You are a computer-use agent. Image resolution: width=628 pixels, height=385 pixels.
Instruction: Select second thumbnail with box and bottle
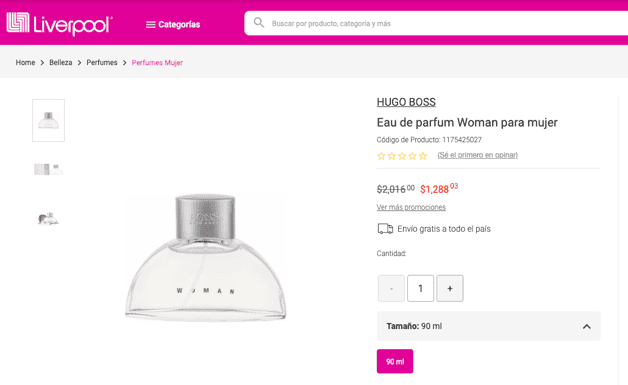pos(48,169)
